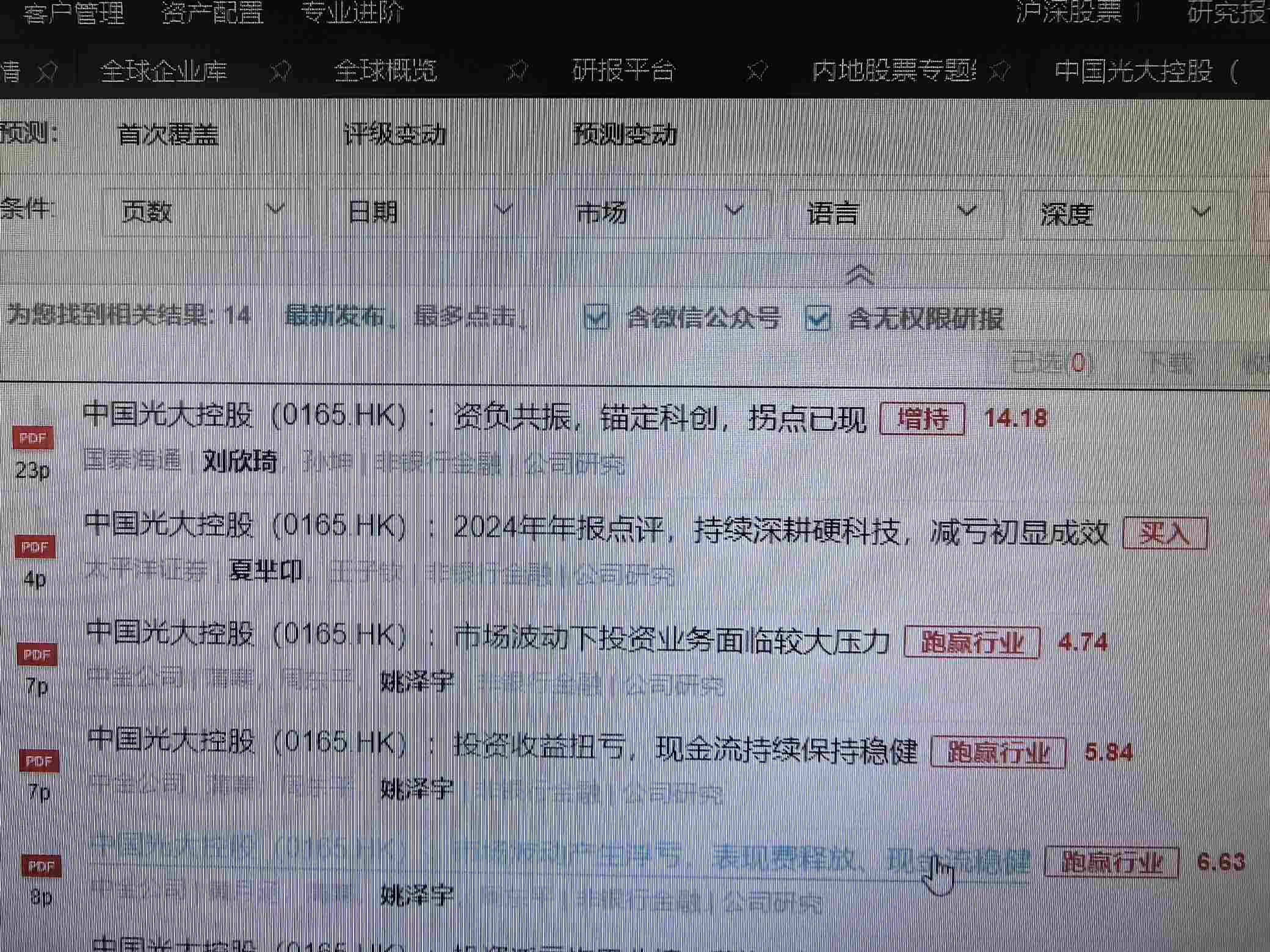Image resolution: width=1270 pixels, height=952 pixels.
Task: Click target price 6.63
Action: [x=1221, y=862]
